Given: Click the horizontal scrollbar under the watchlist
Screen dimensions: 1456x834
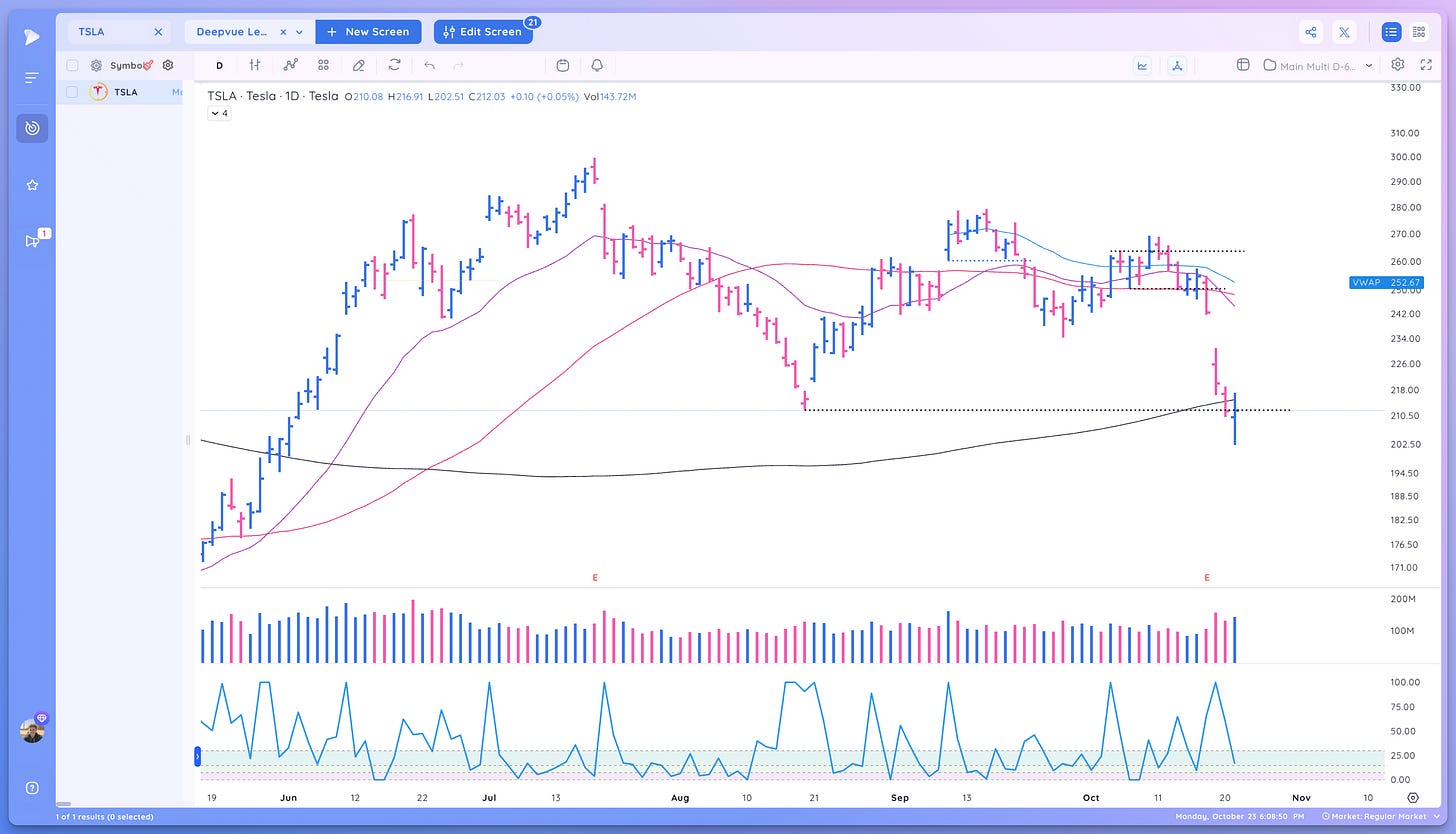Looking at the screenshot, I should (64, 804).
